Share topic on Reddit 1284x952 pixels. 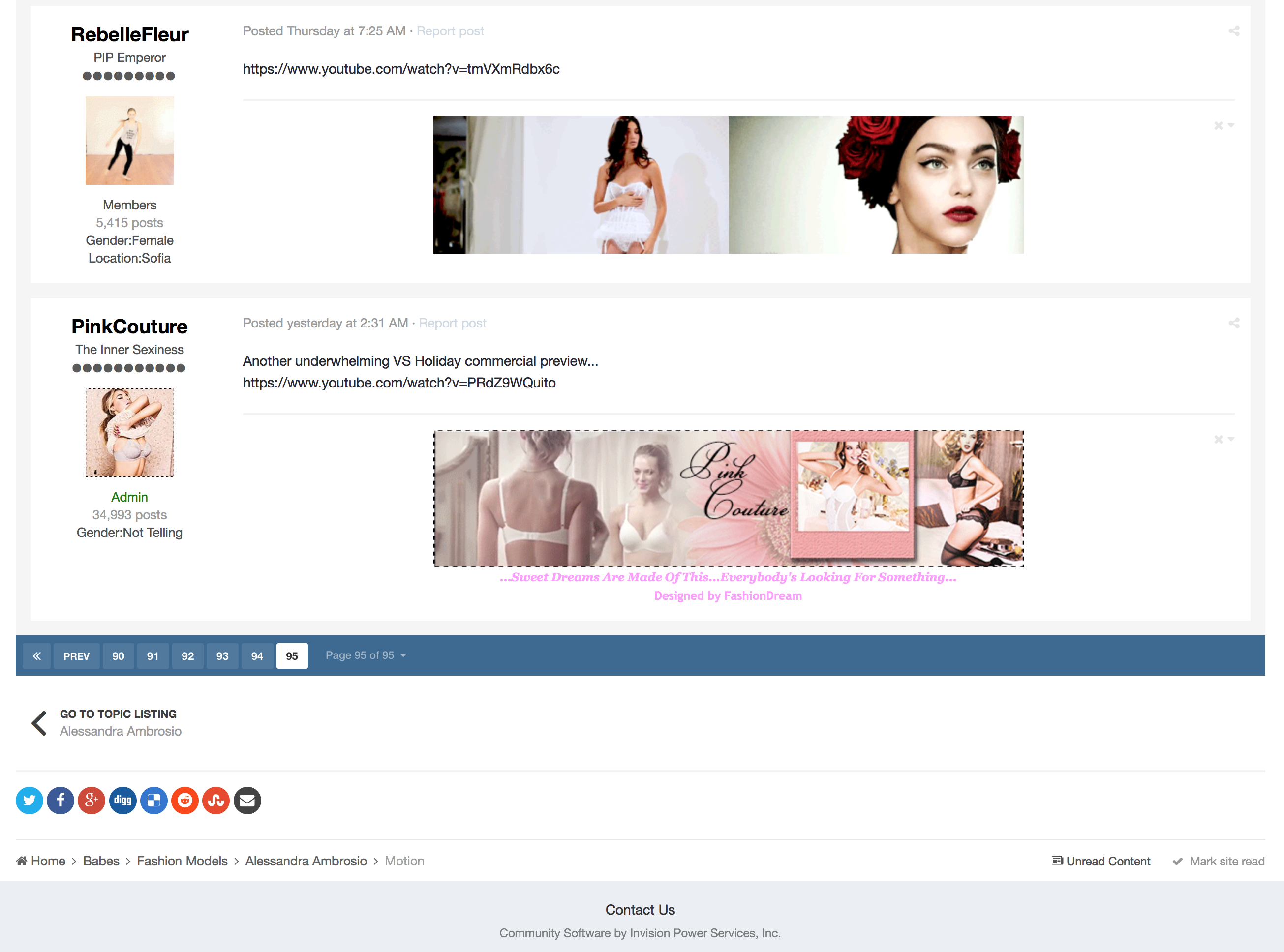tap(185, 800)
